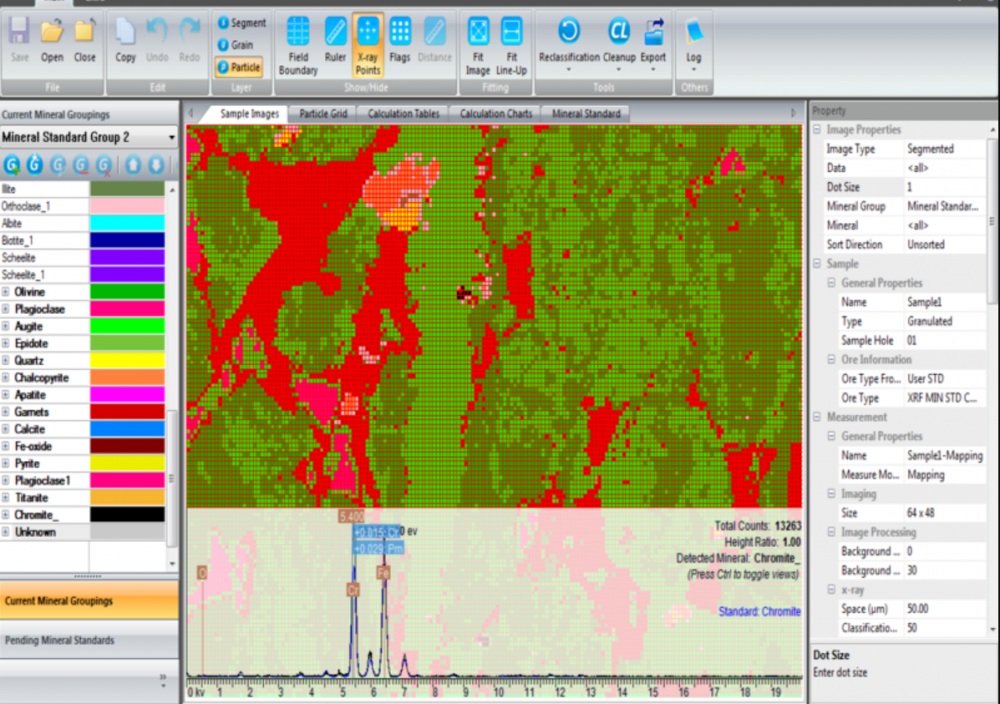Expand the Olivine mineral tree node
1000x704 pixels.
6,292
